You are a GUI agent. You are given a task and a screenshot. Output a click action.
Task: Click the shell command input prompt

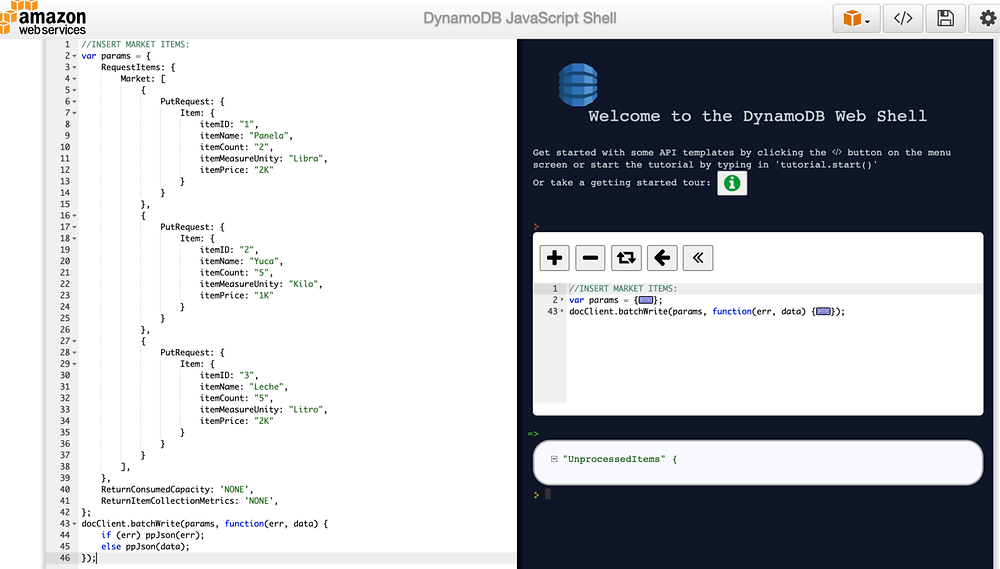click(x=547, y=494)
